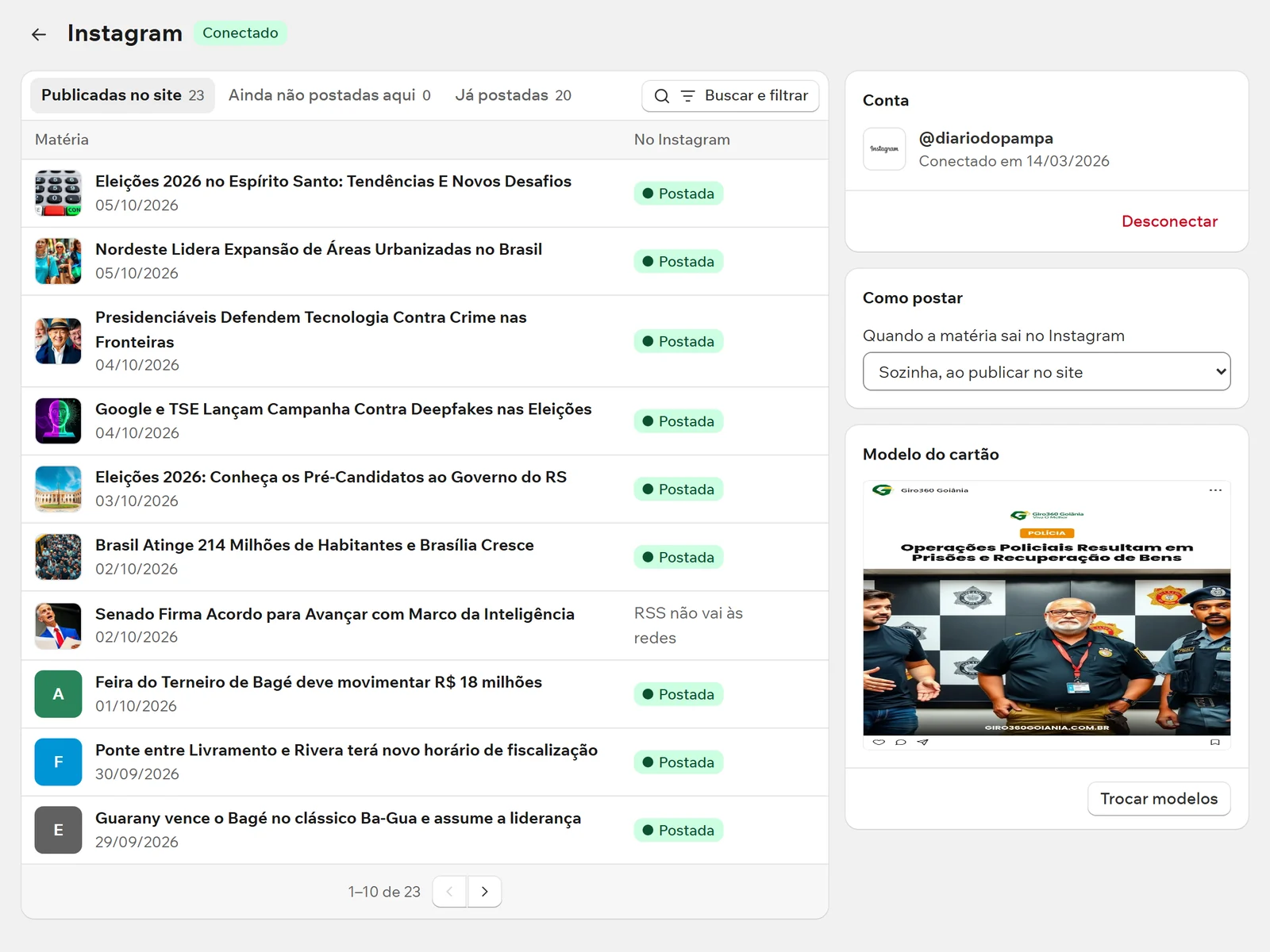The height and width of the screenshot is (952, 1270).
Task: Click blue F avatar of Ponte entre Livramento
Action: (58, 762)
